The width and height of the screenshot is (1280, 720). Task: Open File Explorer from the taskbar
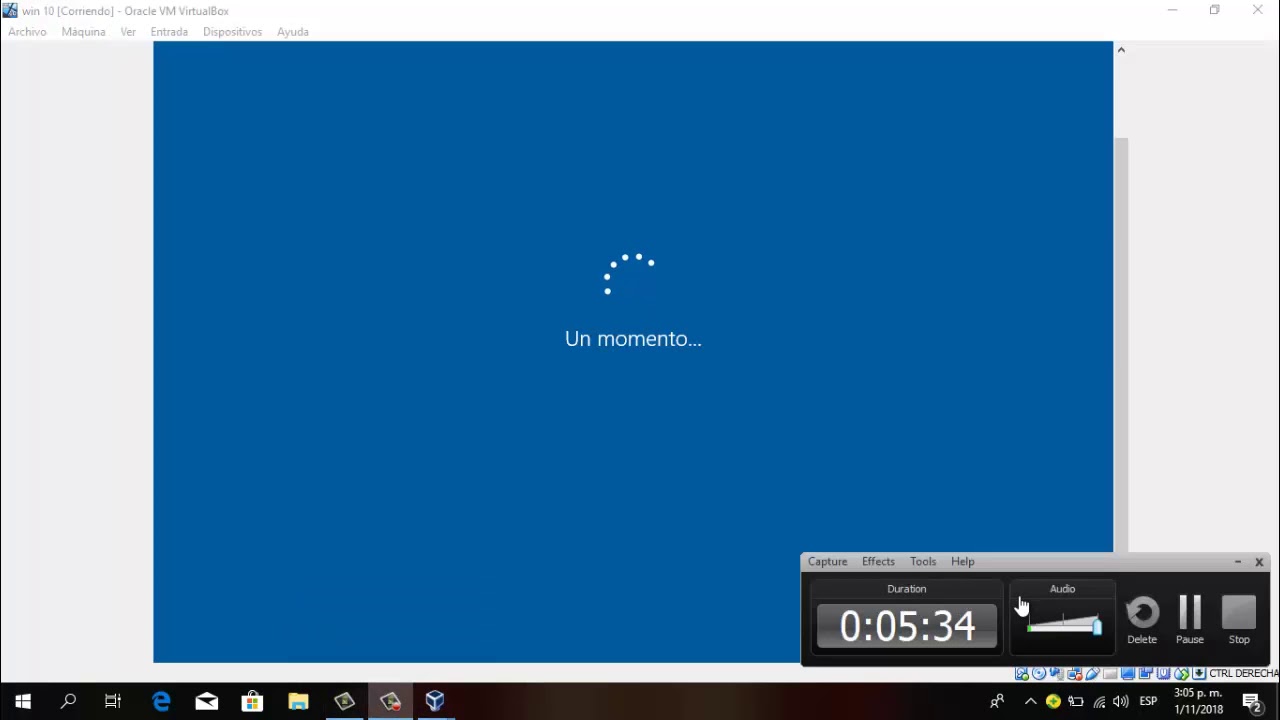pyautogui.click(x=298, y=701)
